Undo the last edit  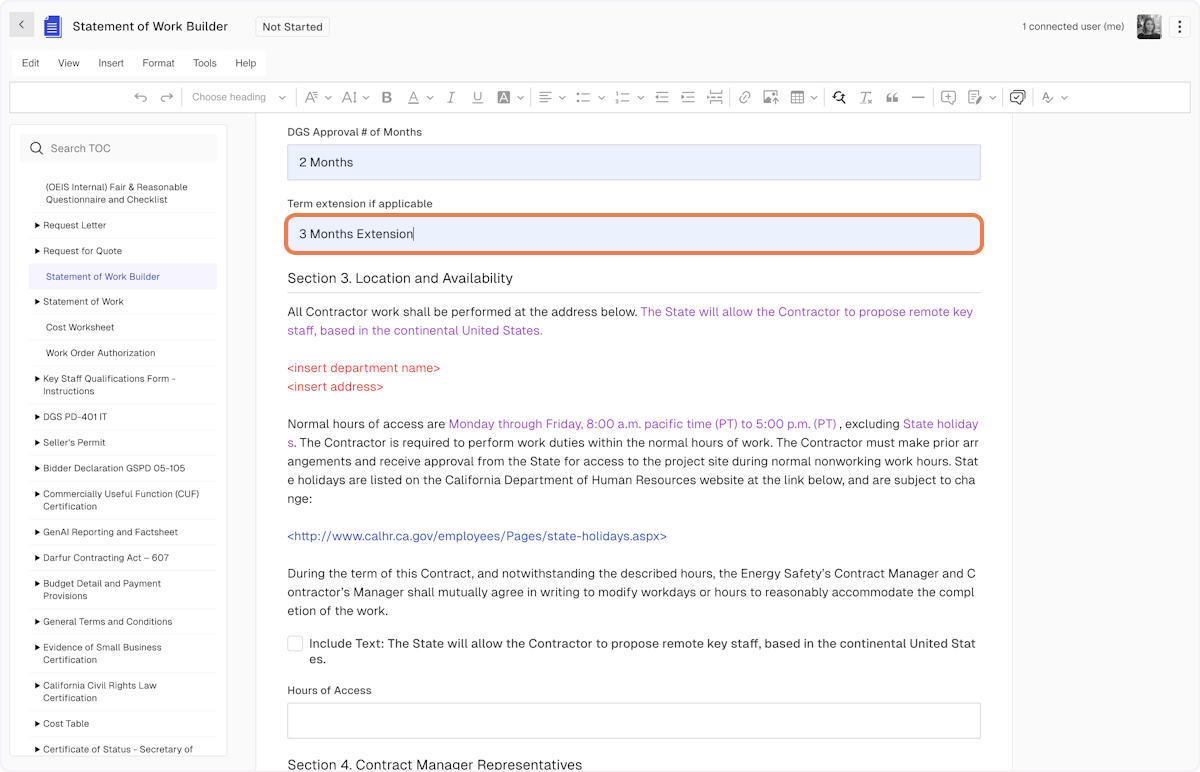(140, 97)
